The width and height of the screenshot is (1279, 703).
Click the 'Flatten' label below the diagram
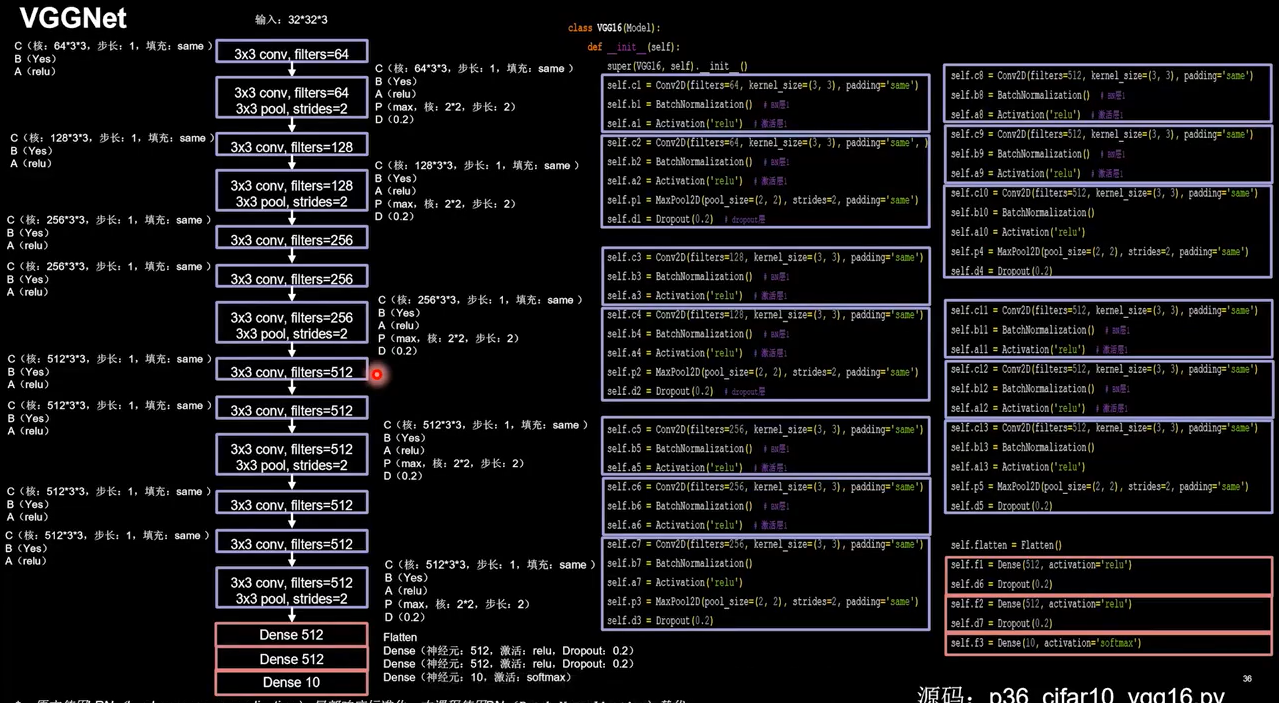tap(401, 637)
